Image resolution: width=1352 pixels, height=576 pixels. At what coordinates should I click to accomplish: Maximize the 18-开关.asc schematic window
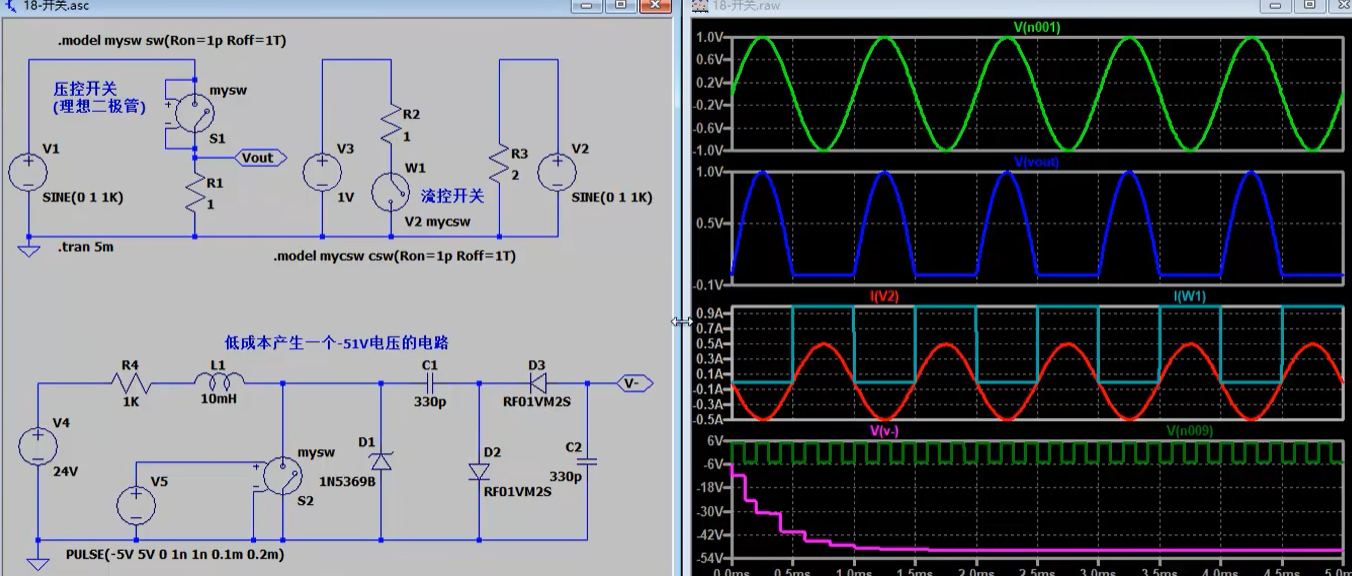pos(621,5)
